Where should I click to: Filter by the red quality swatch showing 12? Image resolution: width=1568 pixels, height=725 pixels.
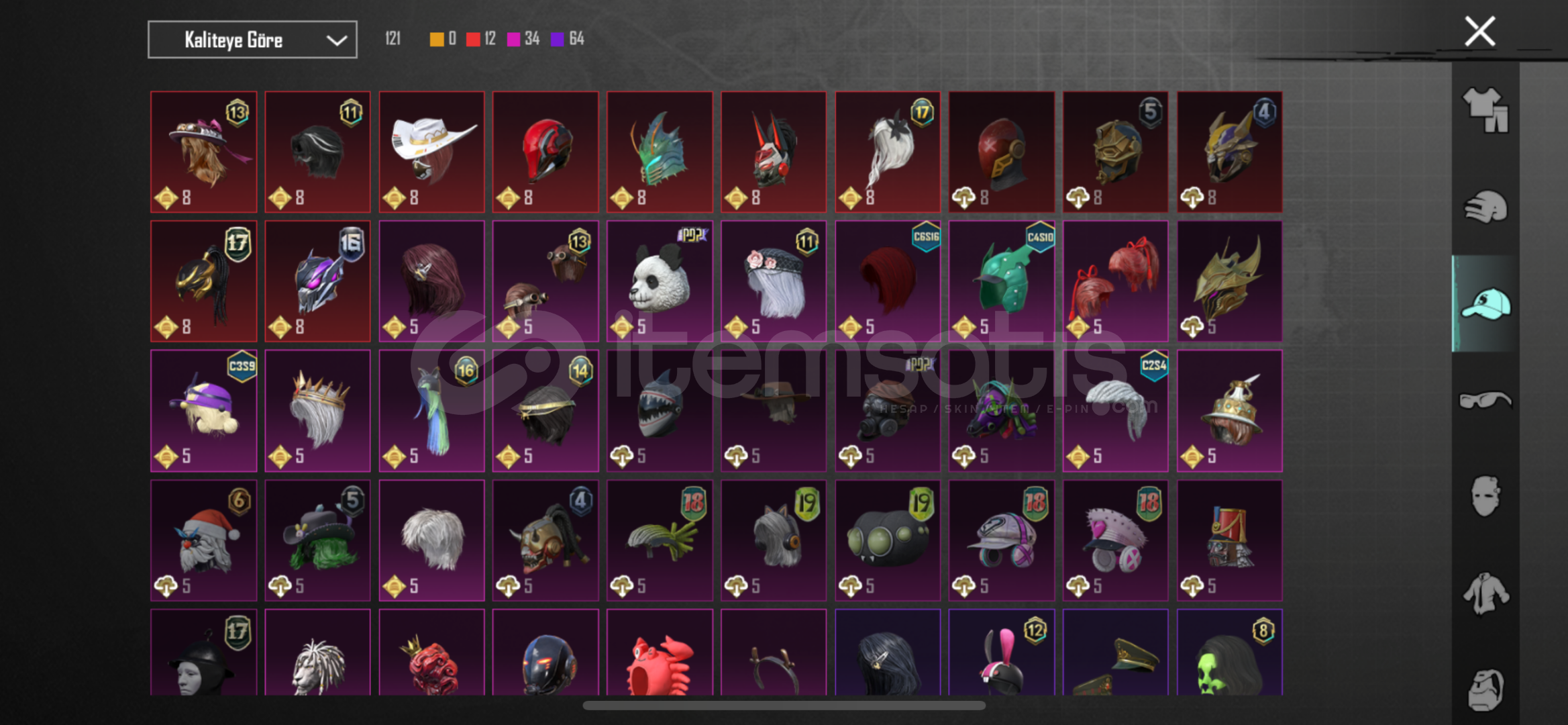tap(480, 39)
